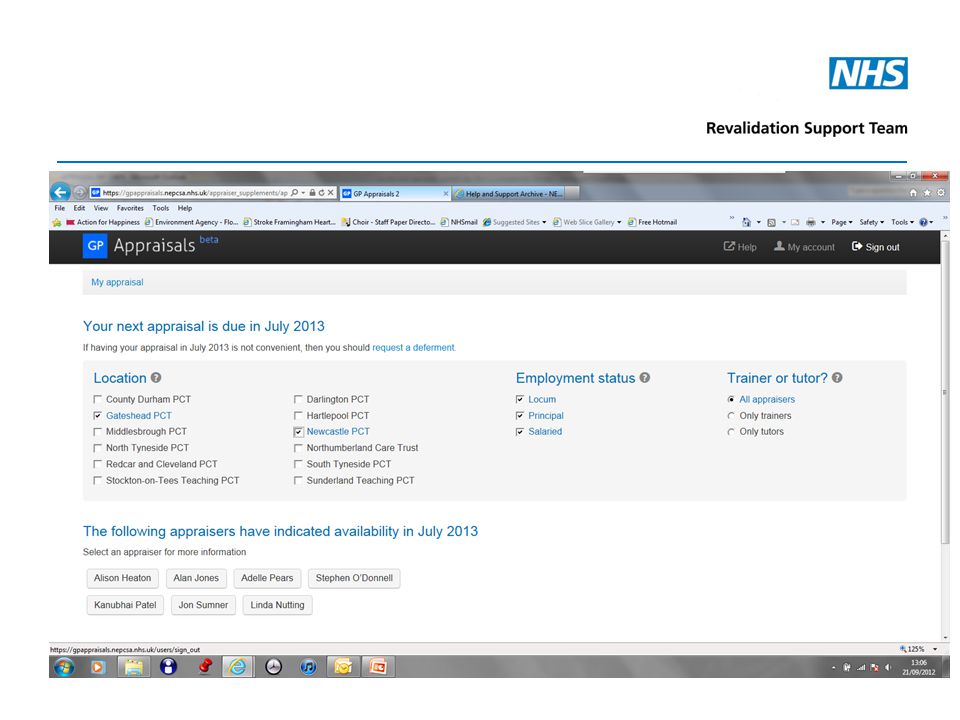Show hidden tray icons arrow
This screenshot has height=720, width=960.
click(x=833, y=667)
